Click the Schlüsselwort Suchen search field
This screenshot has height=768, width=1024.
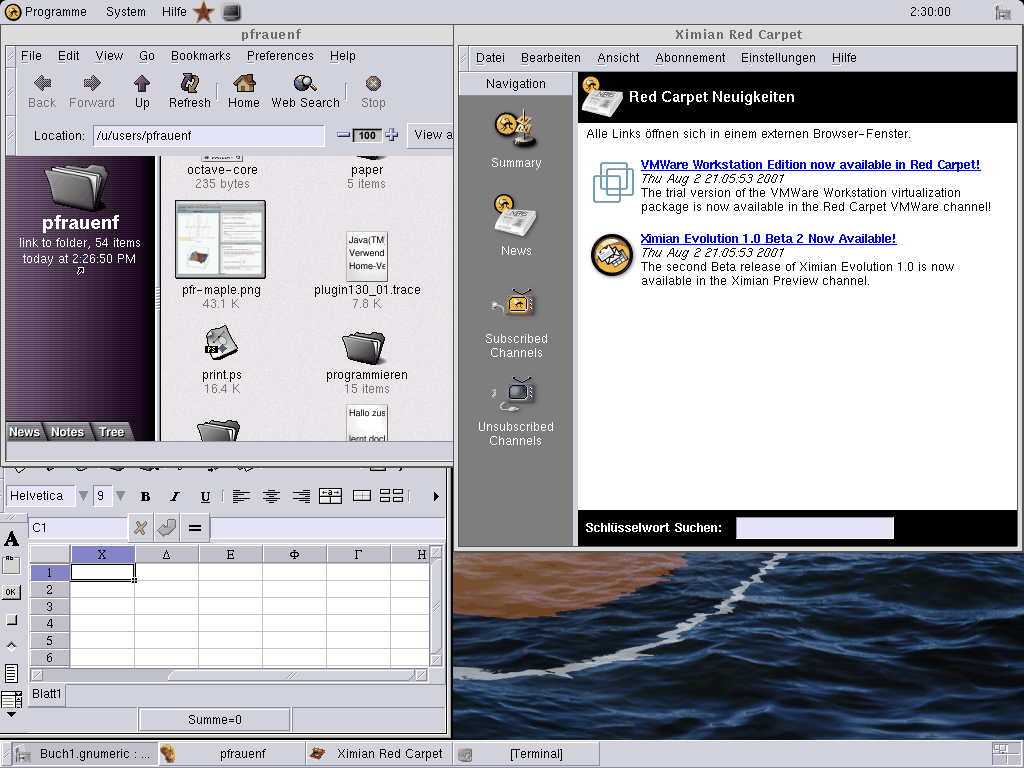[815, 528]
